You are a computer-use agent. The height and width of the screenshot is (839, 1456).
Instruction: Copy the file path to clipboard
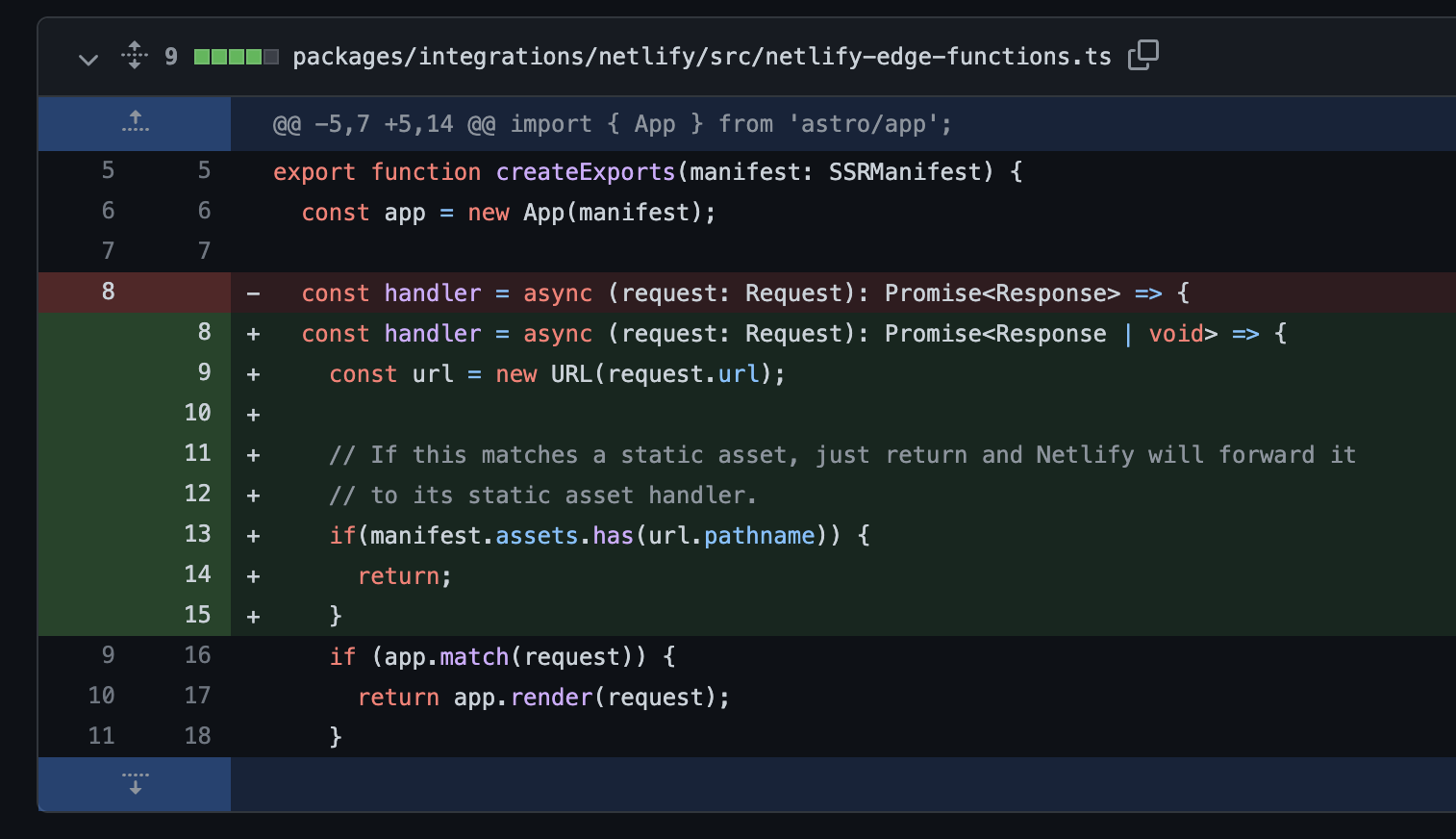[1142, 57]
